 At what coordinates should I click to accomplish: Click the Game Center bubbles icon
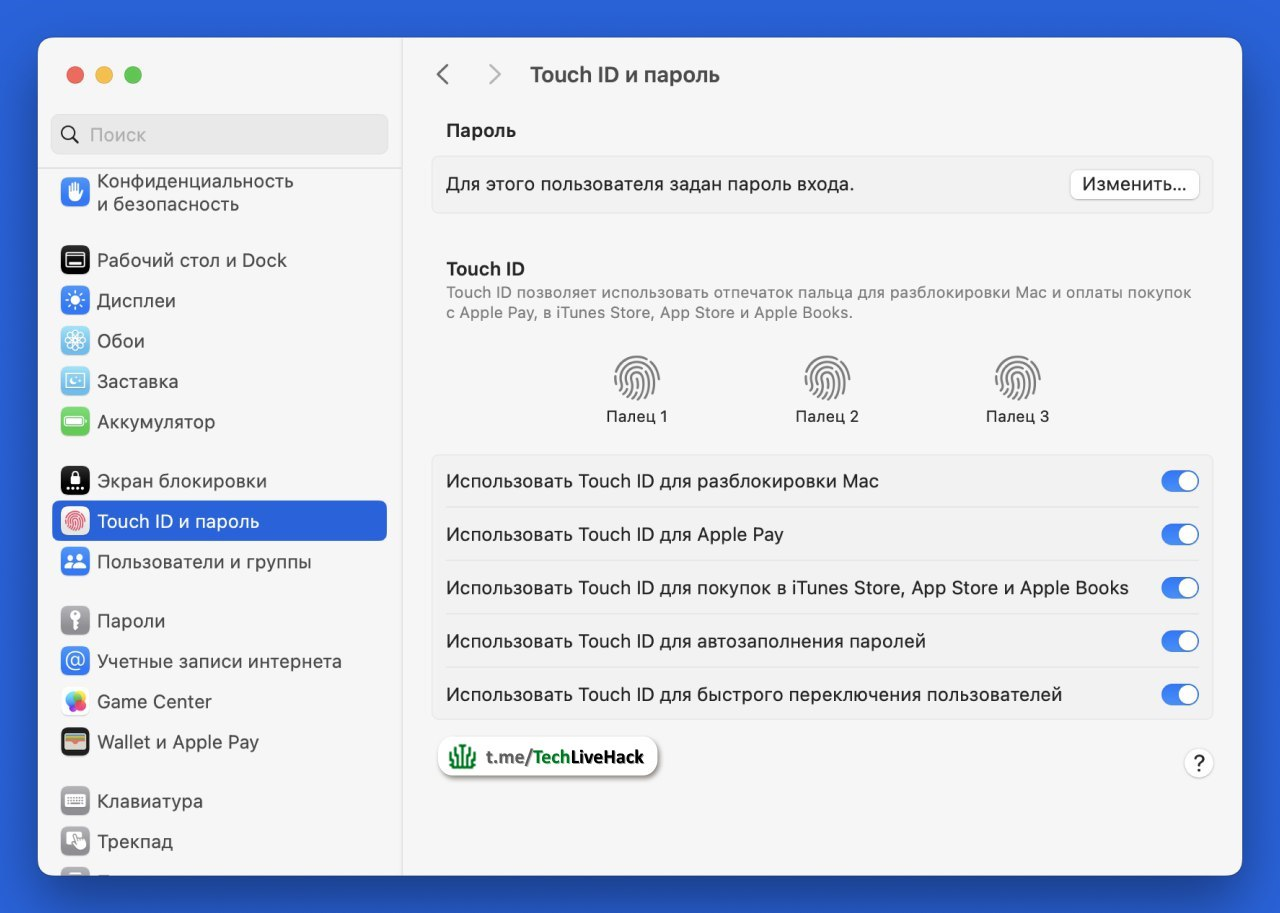click(75, 702)
